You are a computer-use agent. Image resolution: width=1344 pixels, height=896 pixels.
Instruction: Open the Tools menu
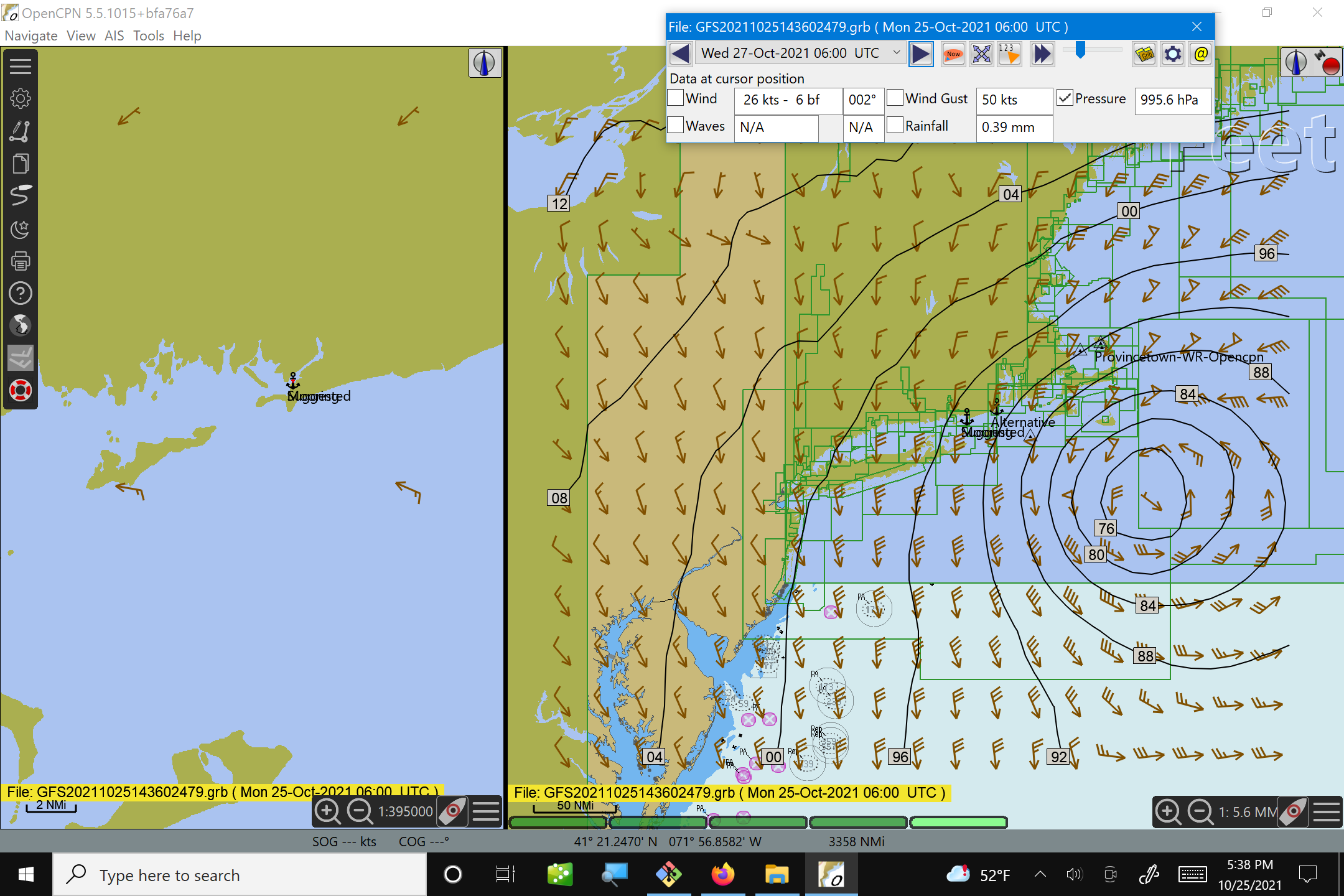click(148, 35)
